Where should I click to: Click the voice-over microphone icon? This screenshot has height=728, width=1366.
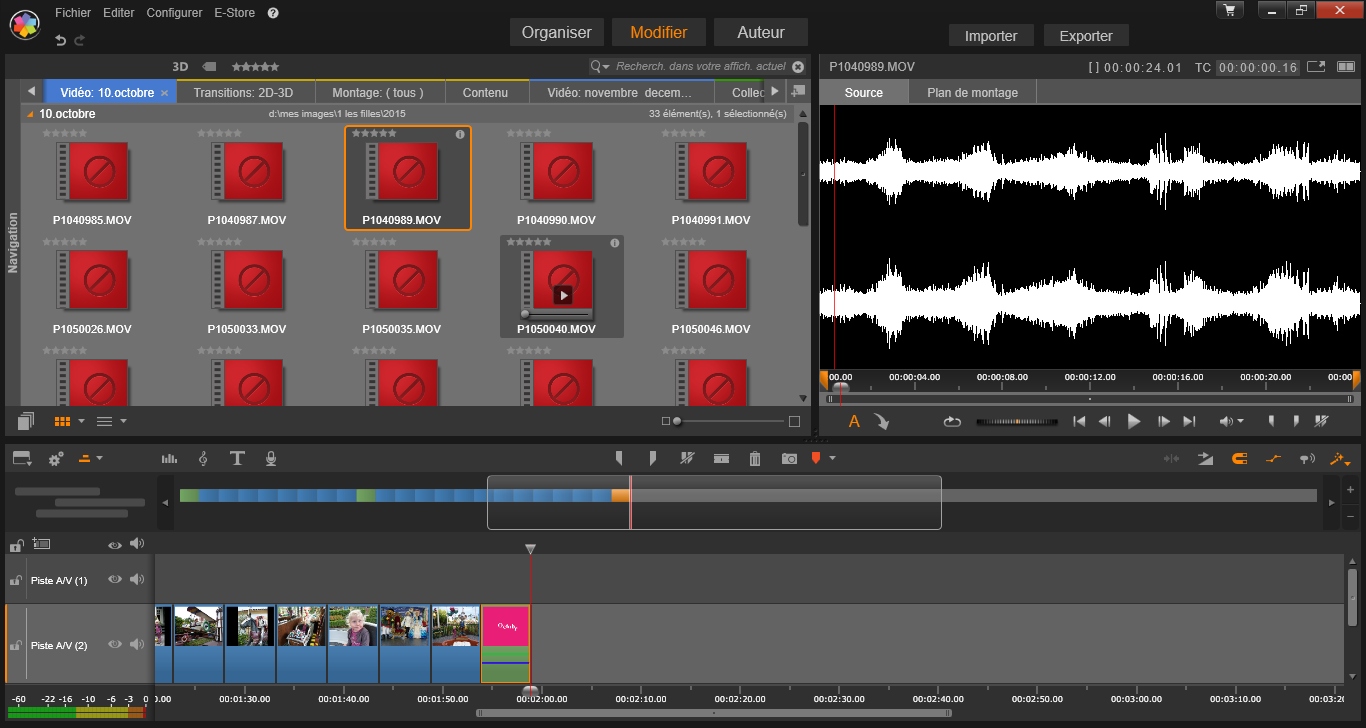click(270, 458)
